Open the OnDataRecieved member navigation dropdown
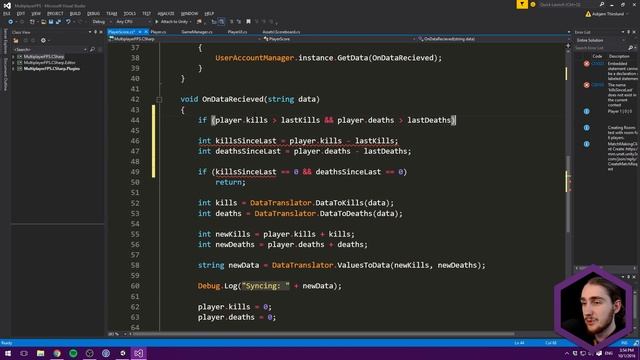The image size is (640, 360). [x=493, y=39]
